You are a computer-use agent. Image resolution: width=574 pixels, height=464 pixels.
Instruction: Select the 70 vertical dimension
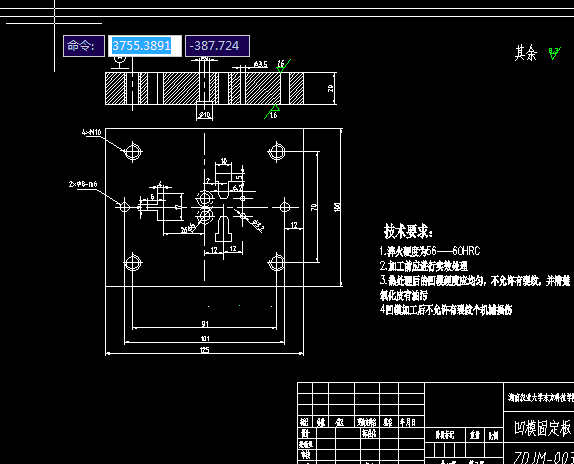[x=314, y=207]
